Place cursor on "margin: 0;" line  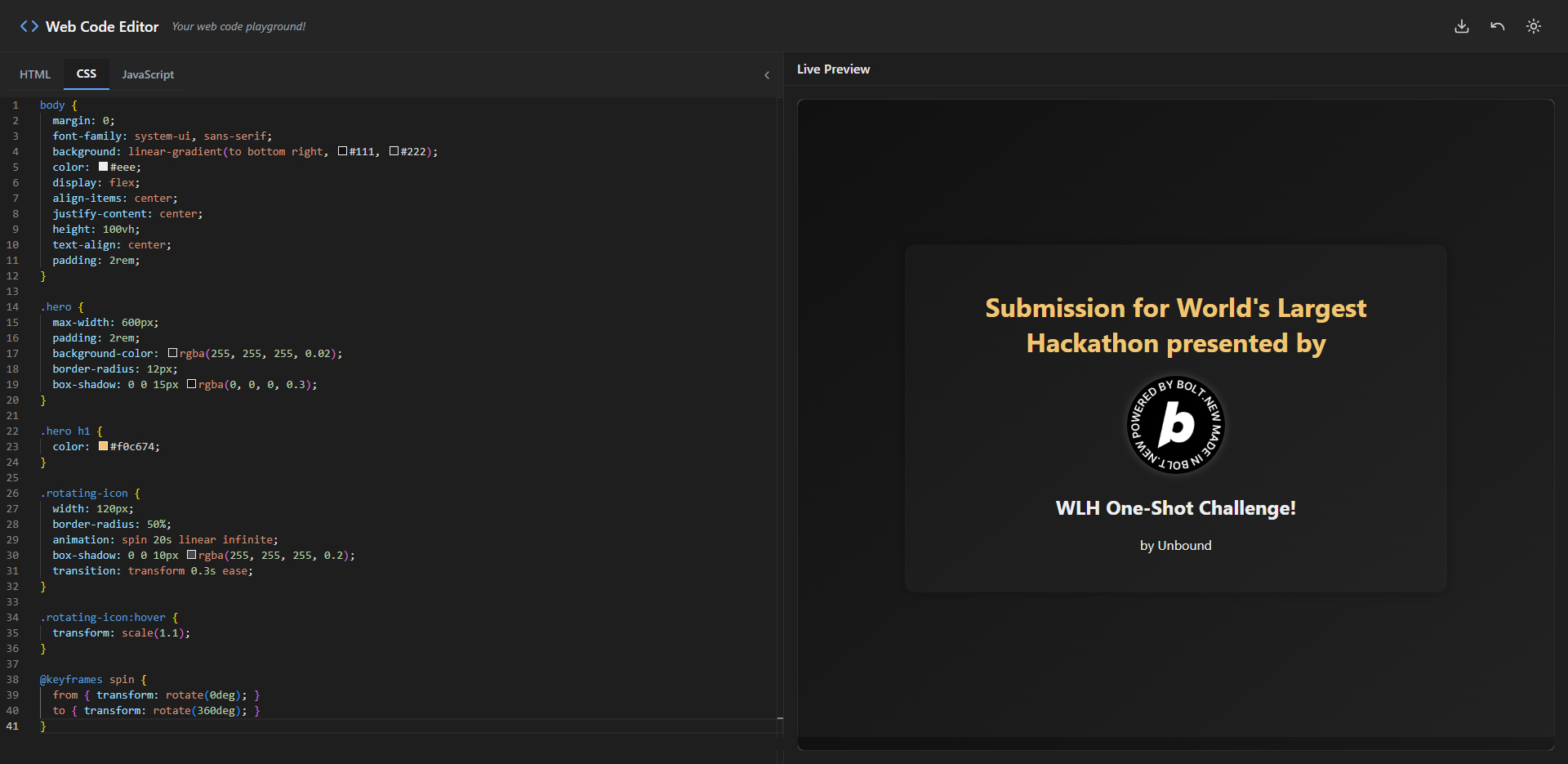[84, 120]
